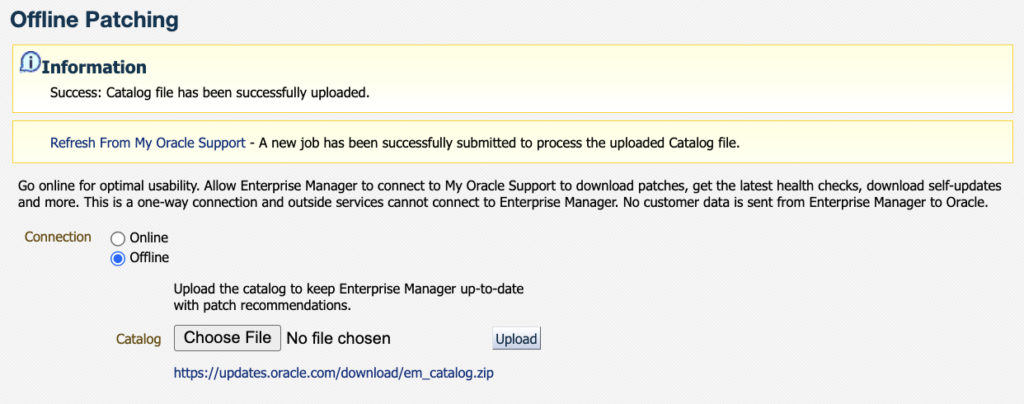The image size is (1024, 404).
Task: Select the Online connection radio button
Action: 118,239
